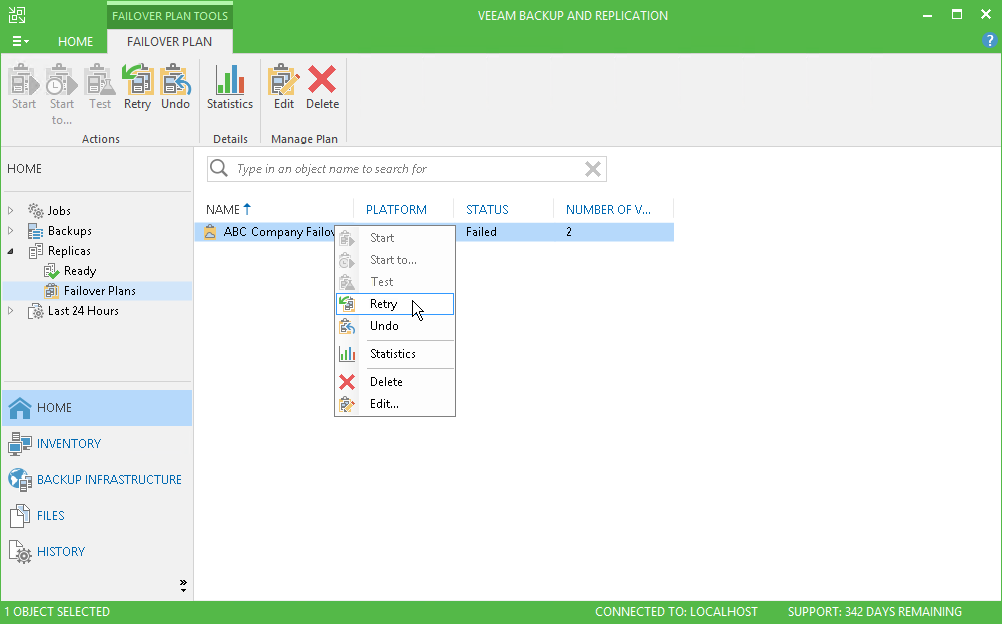Screen dimensions: 1002x624
Task: Sort by NUMBER OF V... column header
Action: point(608,210)
